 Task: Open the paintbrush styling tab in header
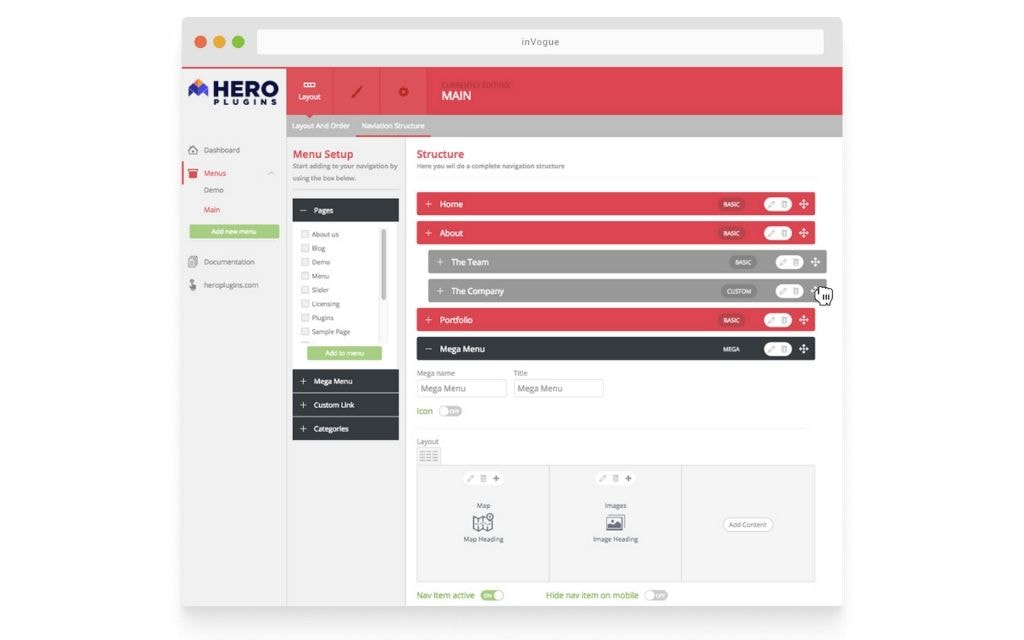pyautogui.click(x=356, y=92)
